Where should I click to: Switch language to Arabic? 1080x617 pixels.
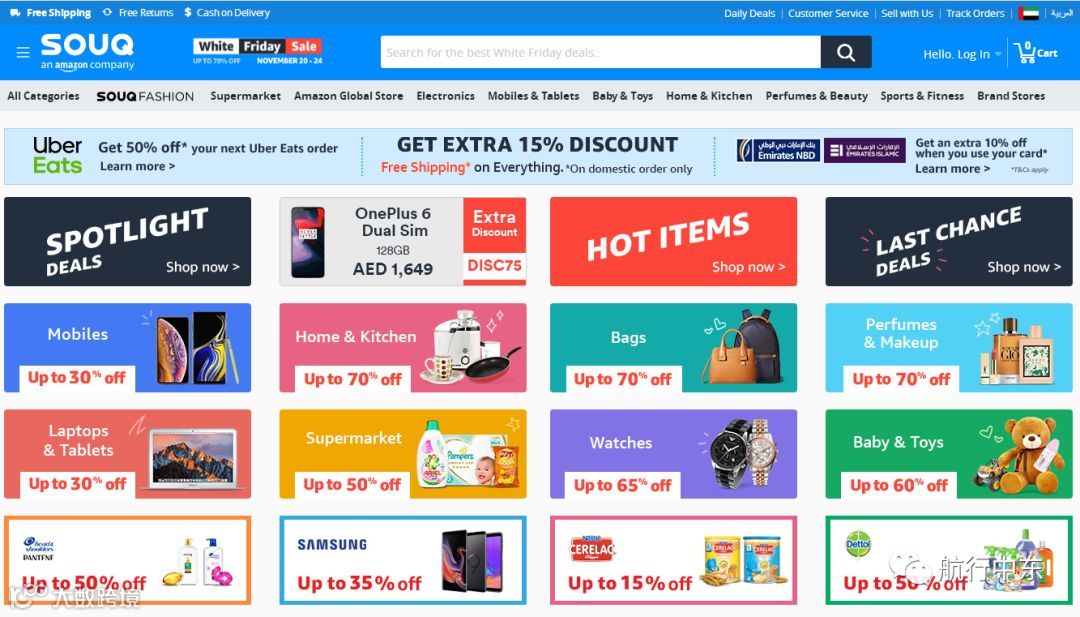[1061, 13]
